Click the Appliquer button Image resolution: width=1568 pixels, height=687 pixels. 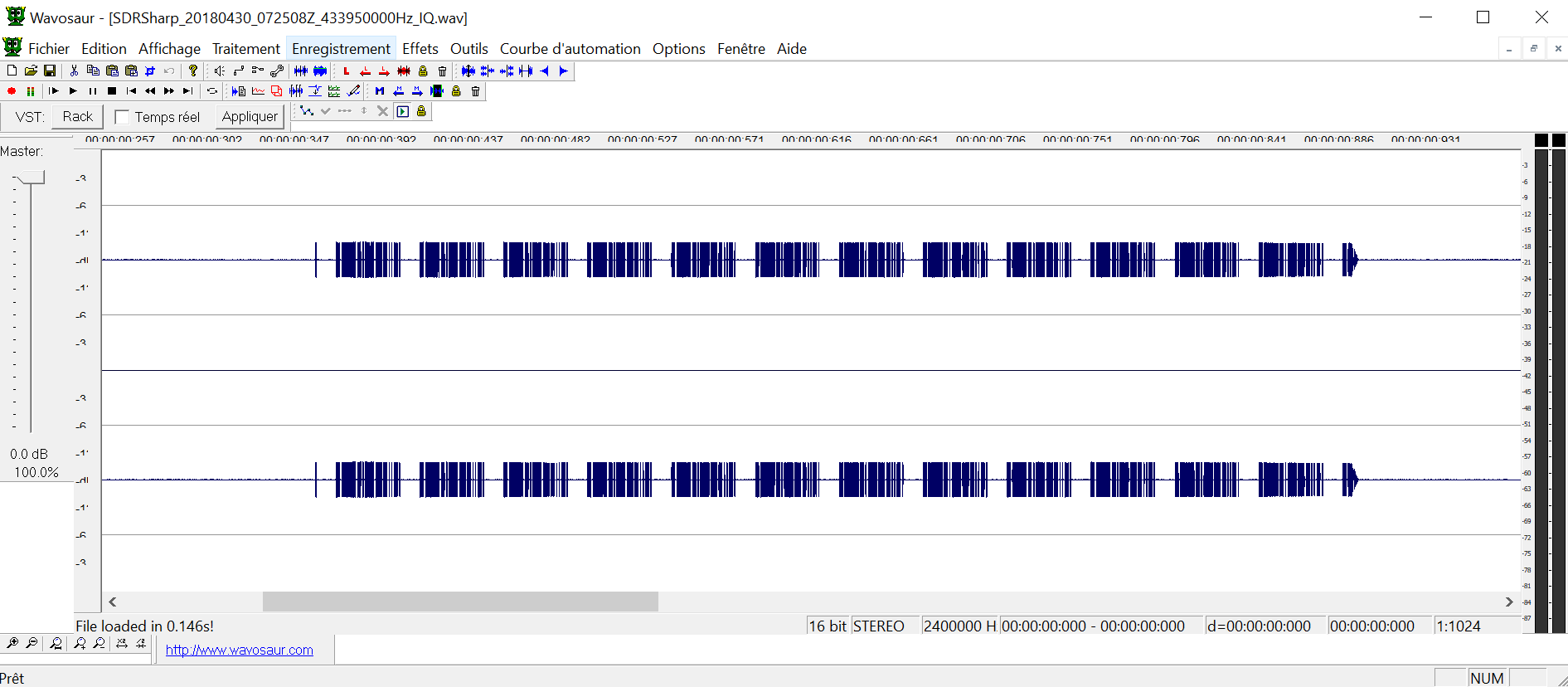pyautogui.click(x=250, y=117)
